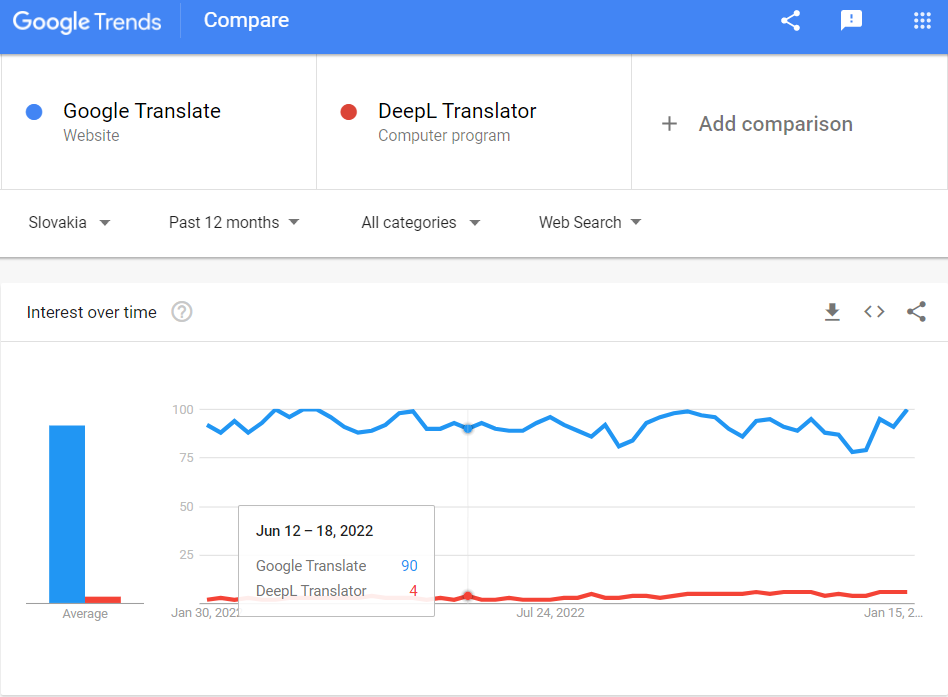Open help icon next to Interest over time

point(182,312)
